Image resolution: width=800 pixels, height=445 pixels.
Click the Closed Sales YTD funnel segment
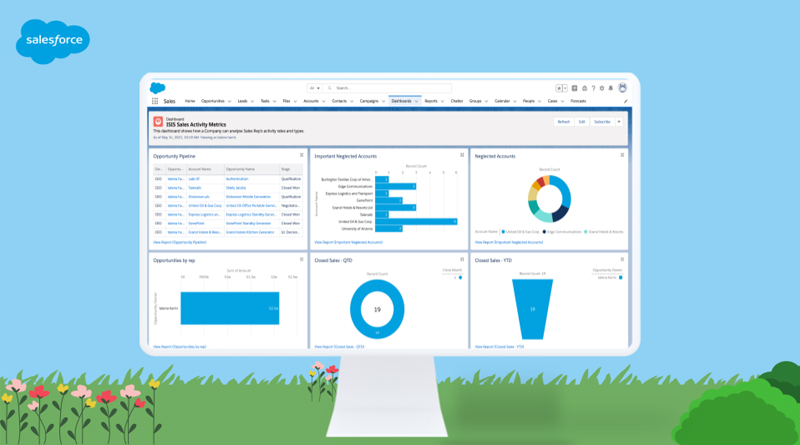[532, 309]
